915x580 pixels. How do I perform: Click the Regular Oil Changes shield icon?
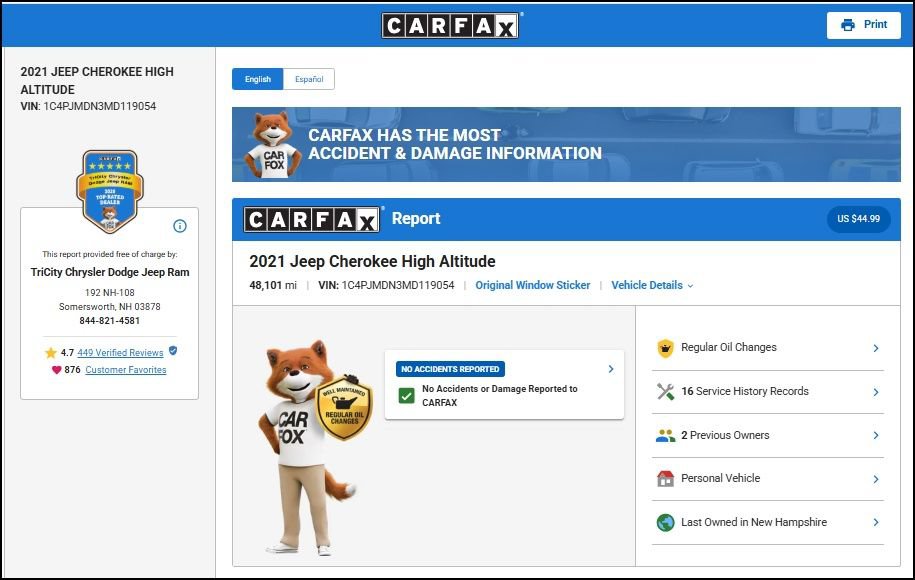(x=665, y=348)
